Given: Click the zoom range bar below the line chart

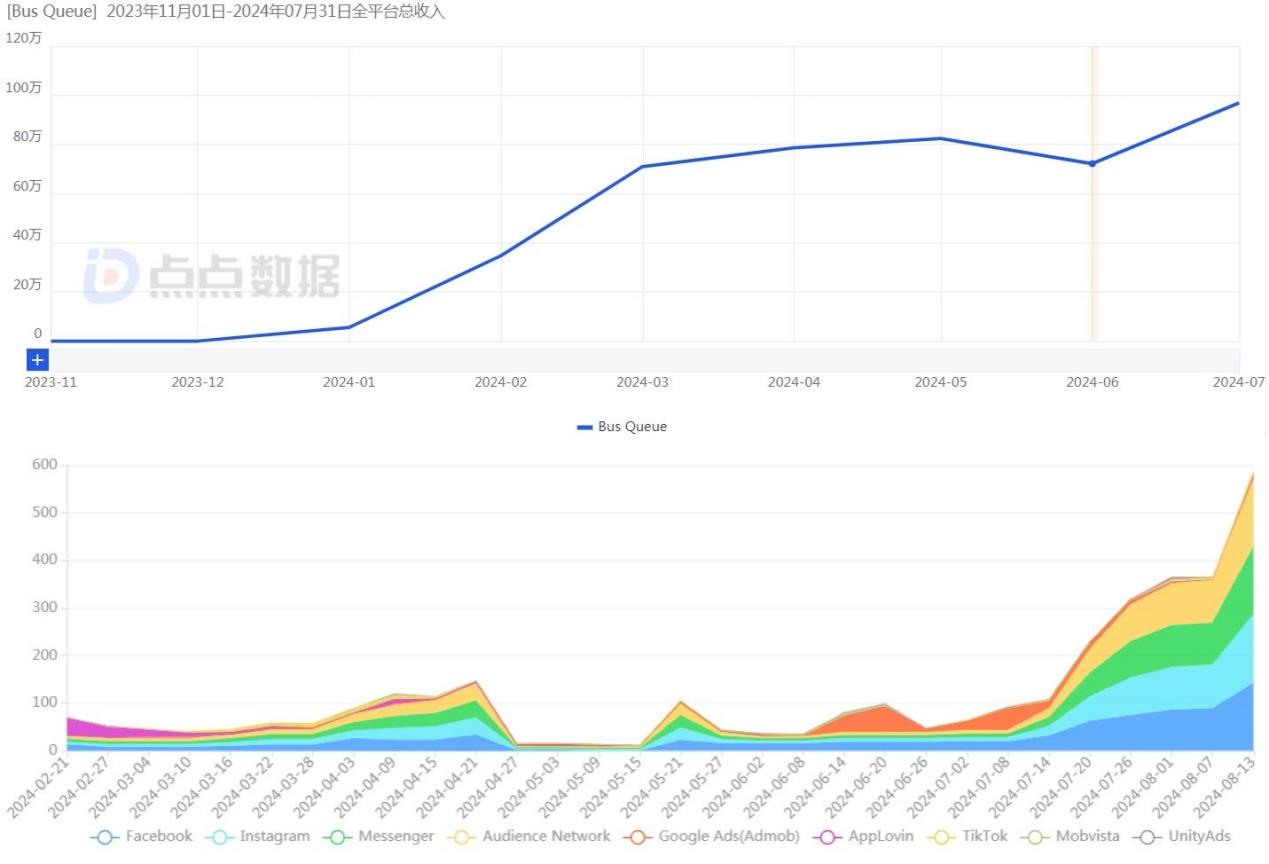Looking at the screenshot, I should point(640,360).
